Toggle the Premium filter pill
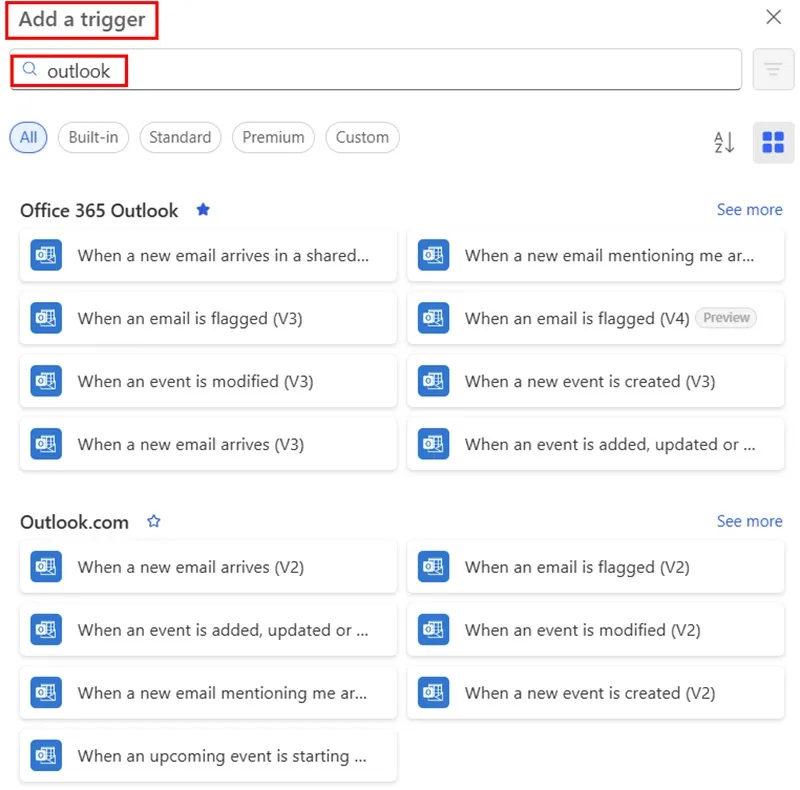800x790 pixels. coord(273,137)
